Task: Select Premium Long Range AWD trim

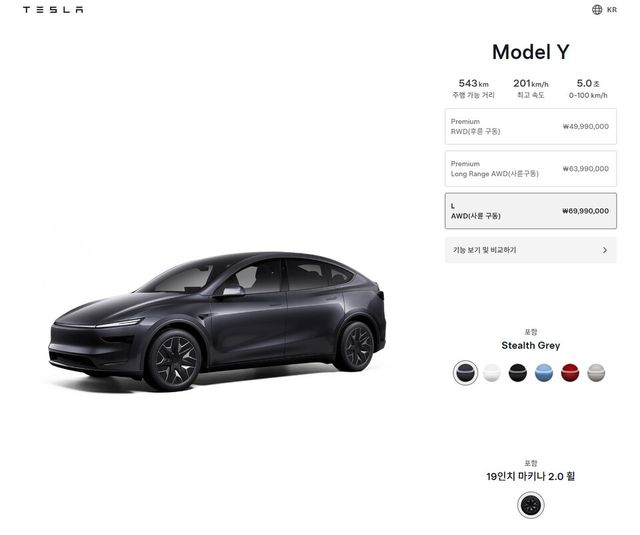Action: point(531,169)
